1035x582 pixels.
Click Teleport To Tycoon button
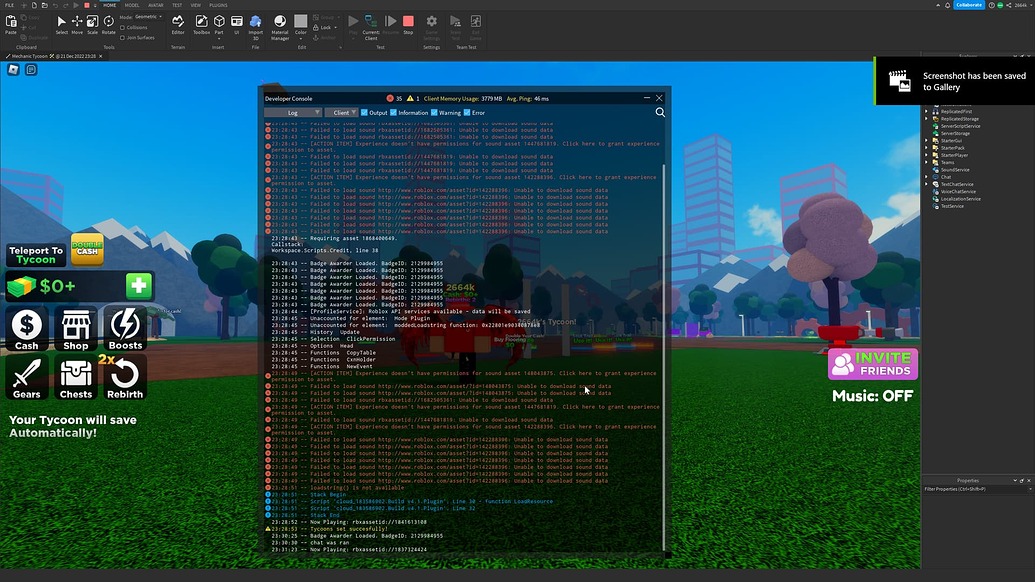[36, 255]
